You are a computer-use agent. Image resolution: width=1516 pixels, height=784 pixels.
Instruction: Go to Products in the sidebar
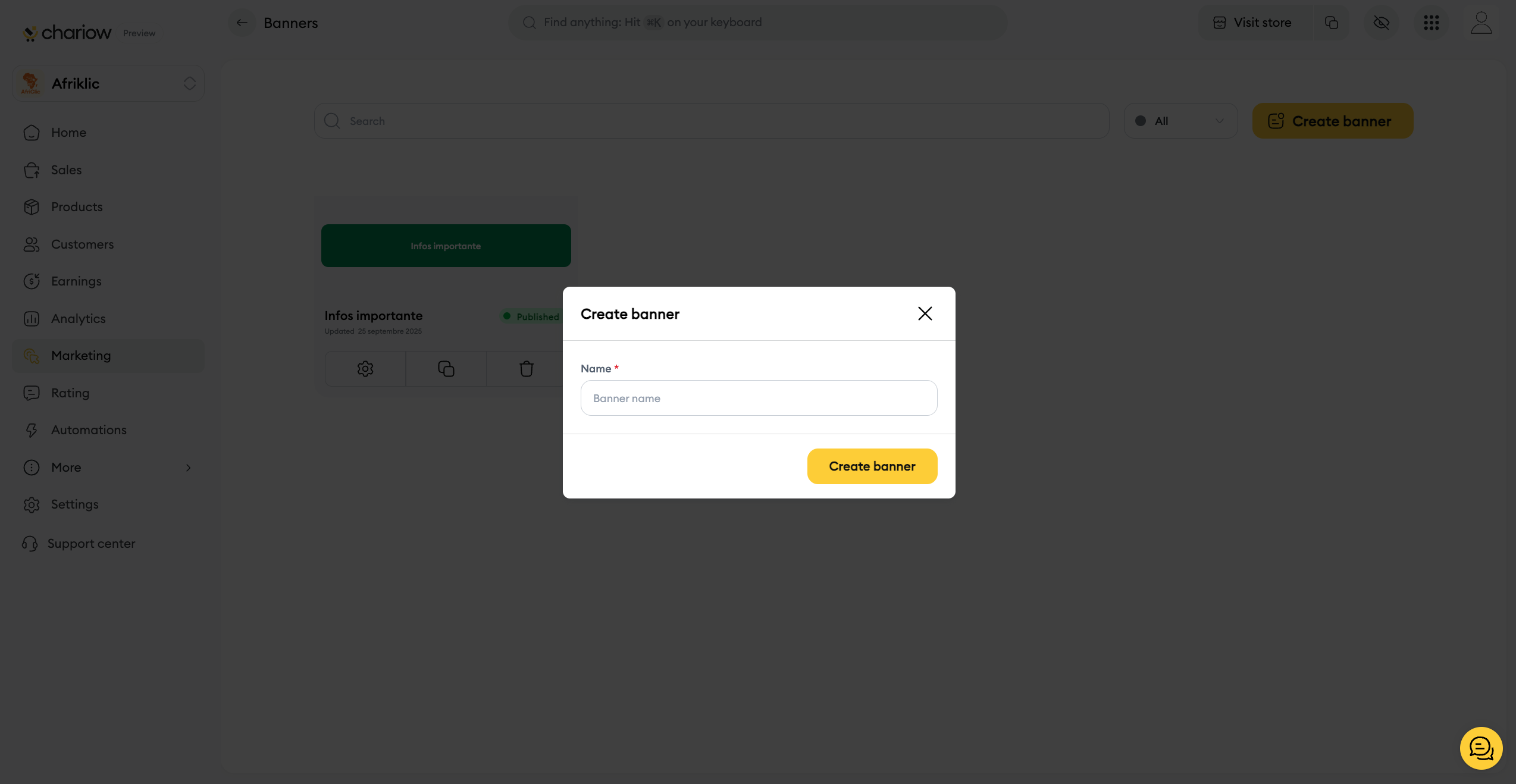[77, 207]
